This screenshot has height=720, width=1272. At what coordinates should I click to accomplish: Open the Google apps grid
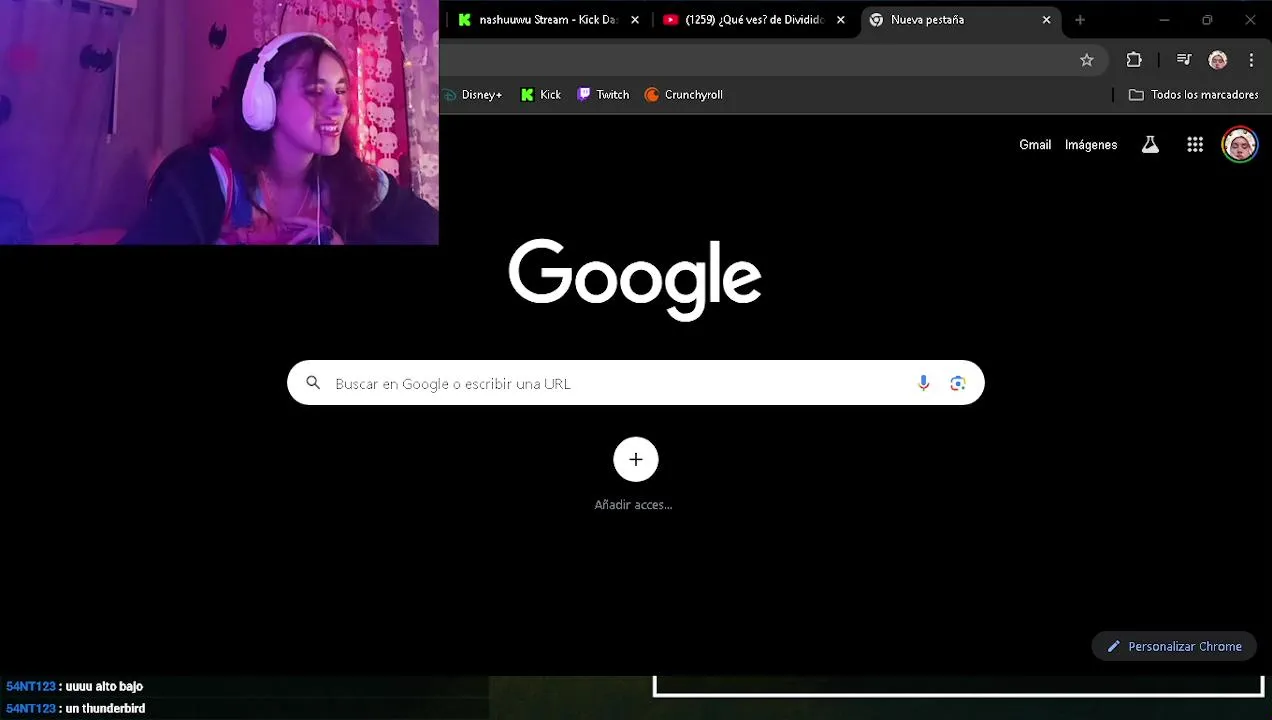click(x=1195, y=145)
